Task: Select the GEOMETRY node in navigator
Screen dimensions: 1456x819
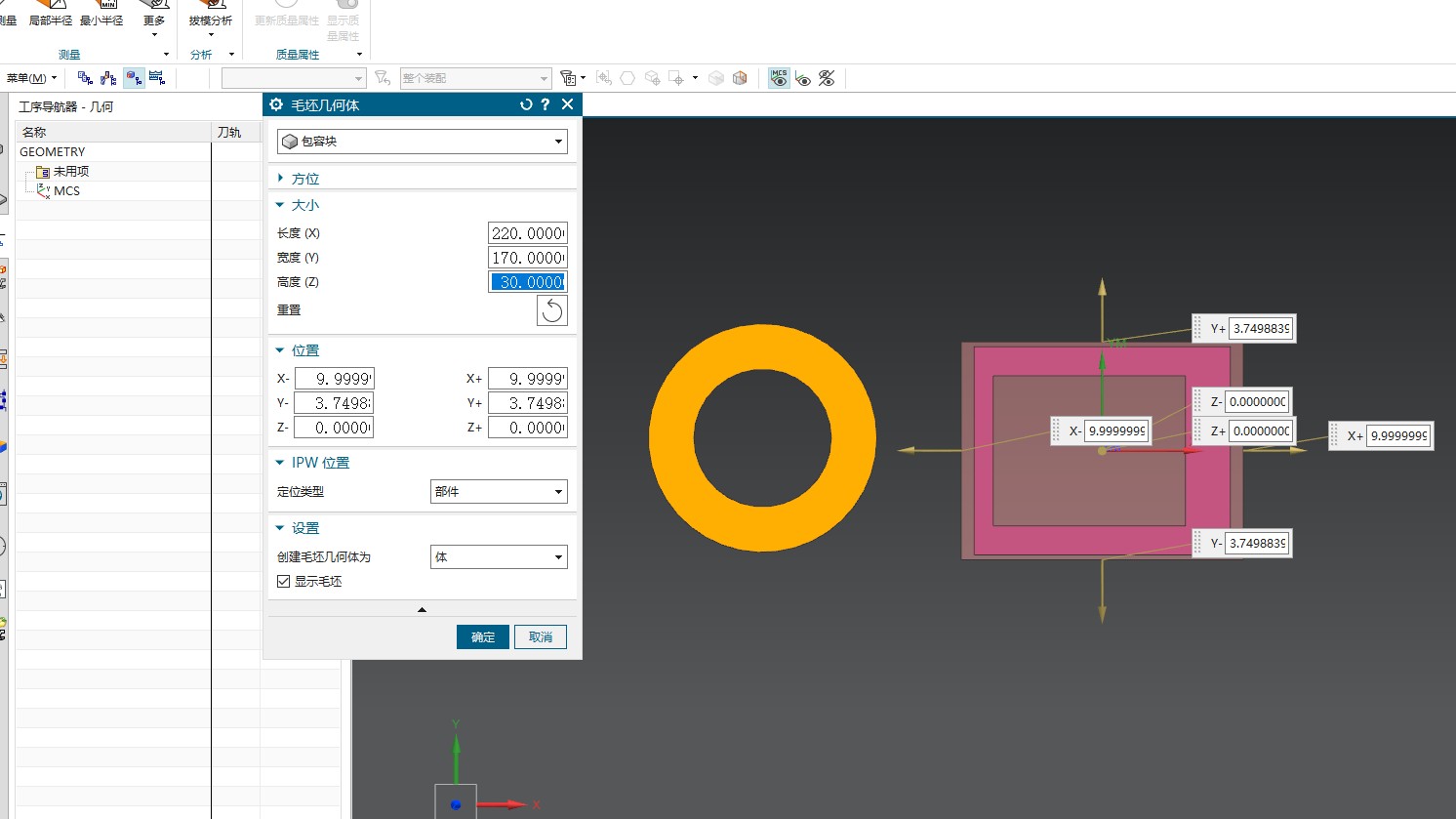Action: [53, 152]
